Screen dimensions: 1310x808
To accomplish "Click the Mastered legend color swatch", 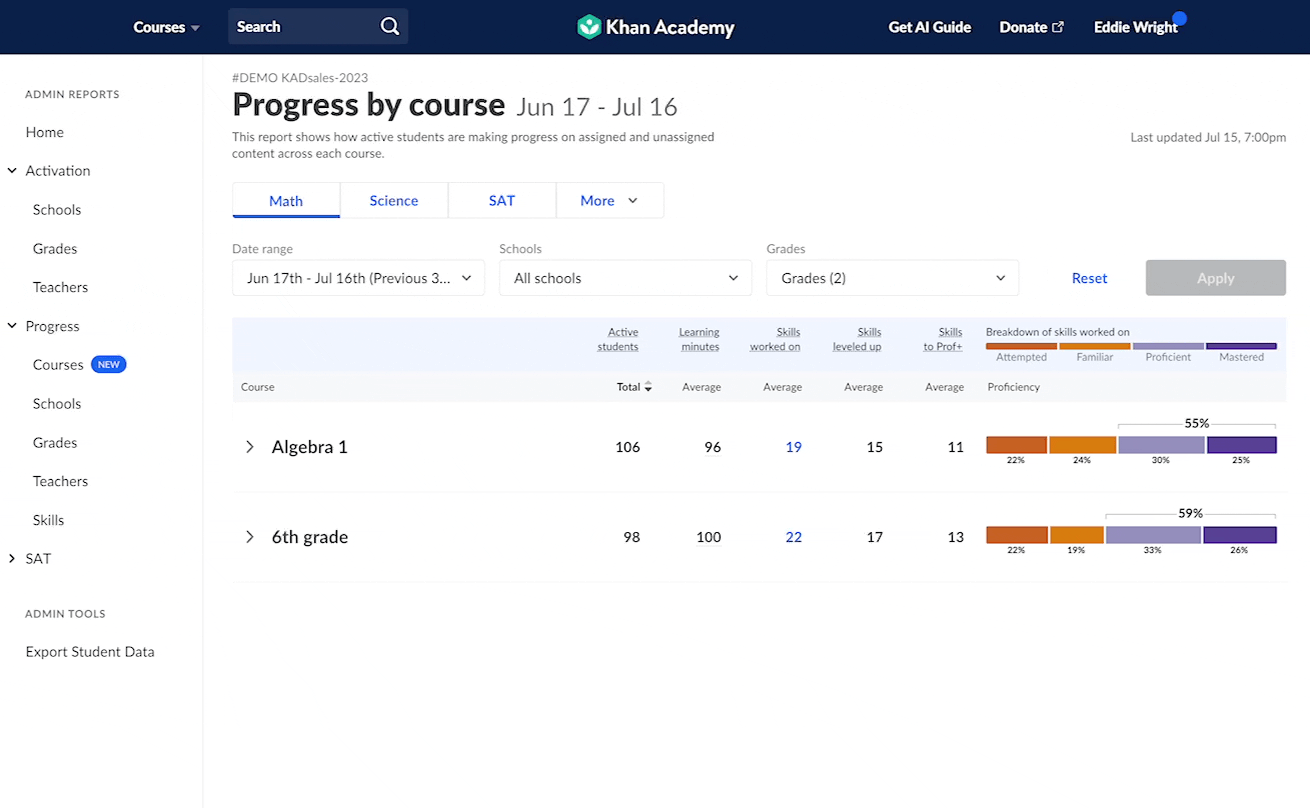I will 1241,346.
